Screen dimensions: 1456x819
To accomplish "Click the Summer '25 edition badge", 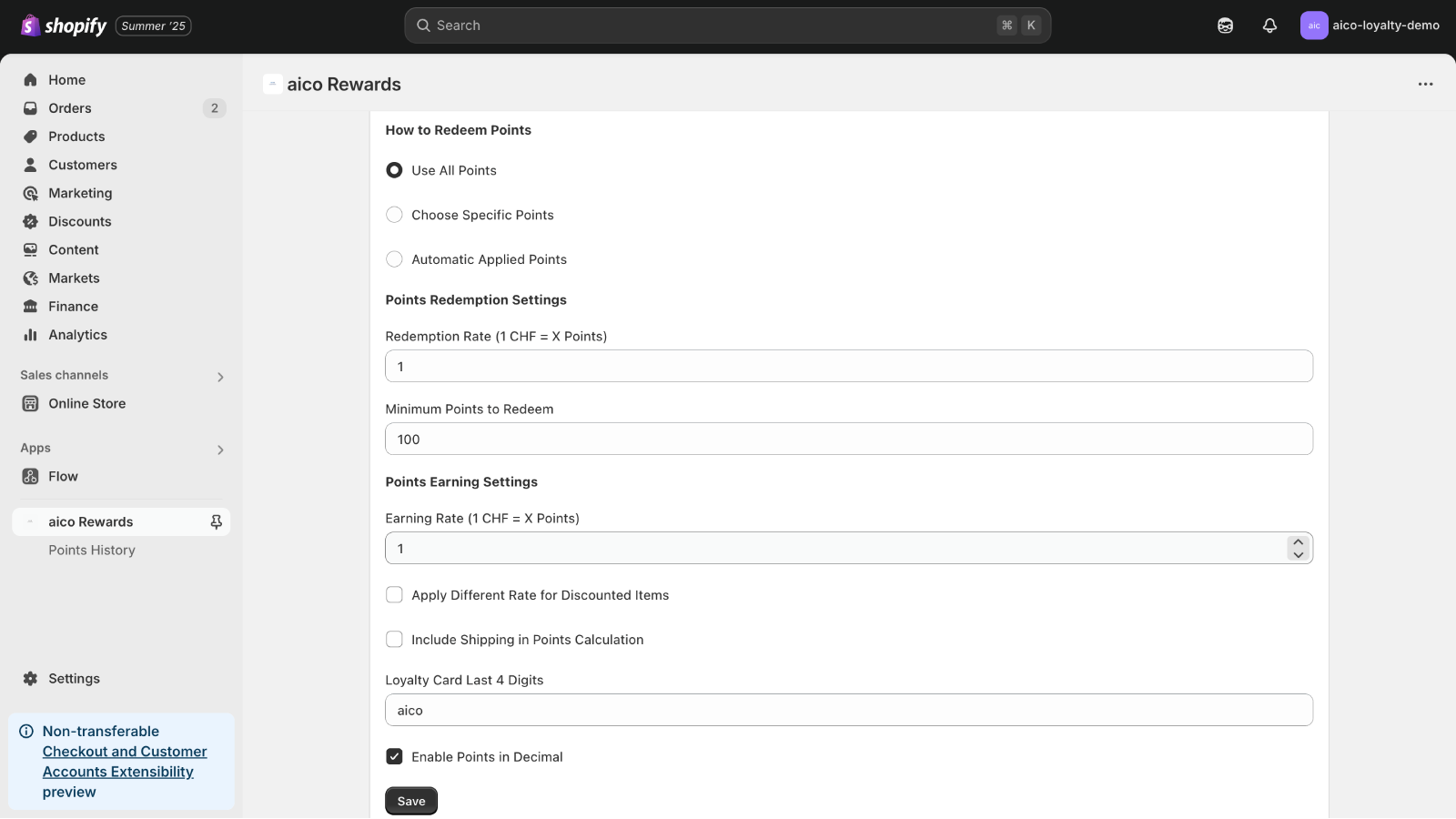I will point(153,25).
